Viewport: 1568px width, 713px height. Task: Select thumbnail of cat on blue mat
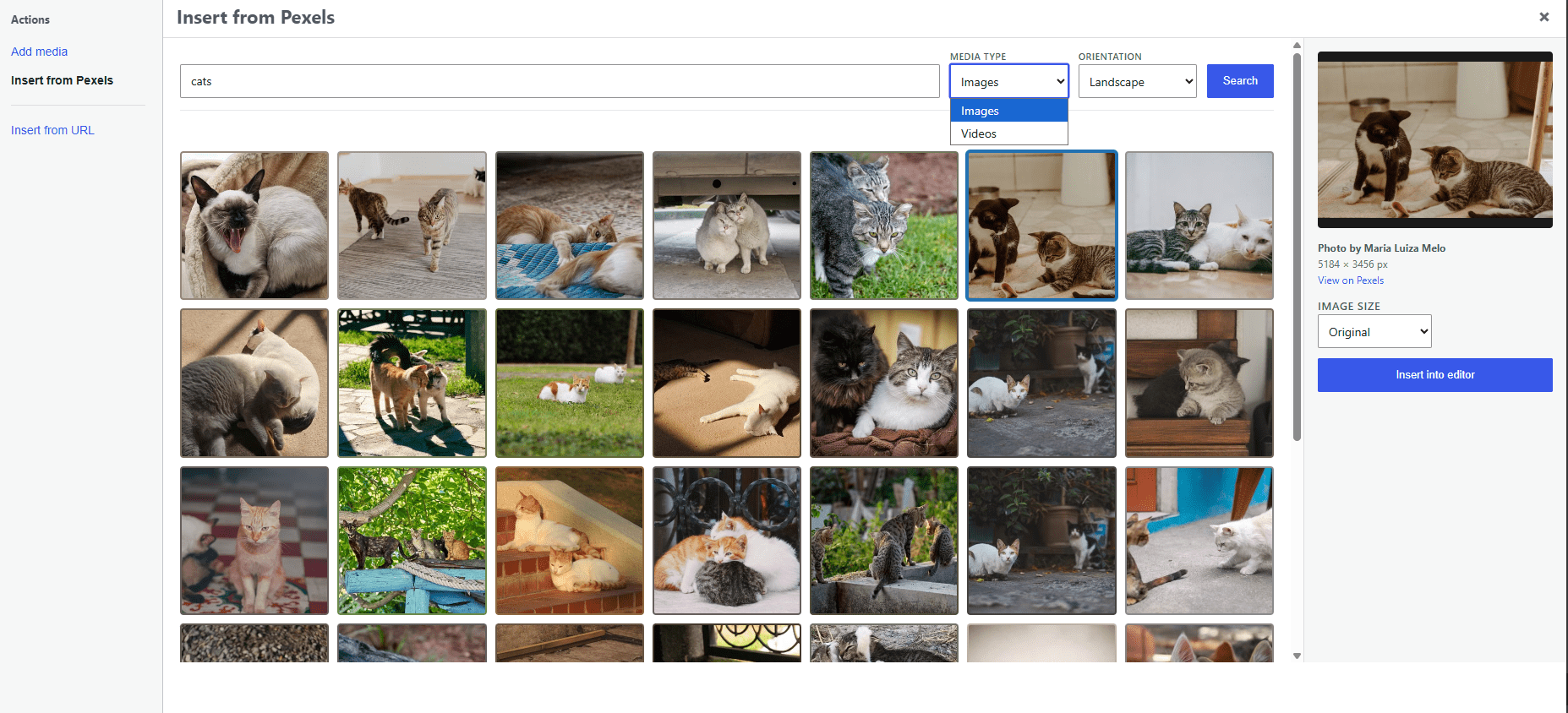570,226
